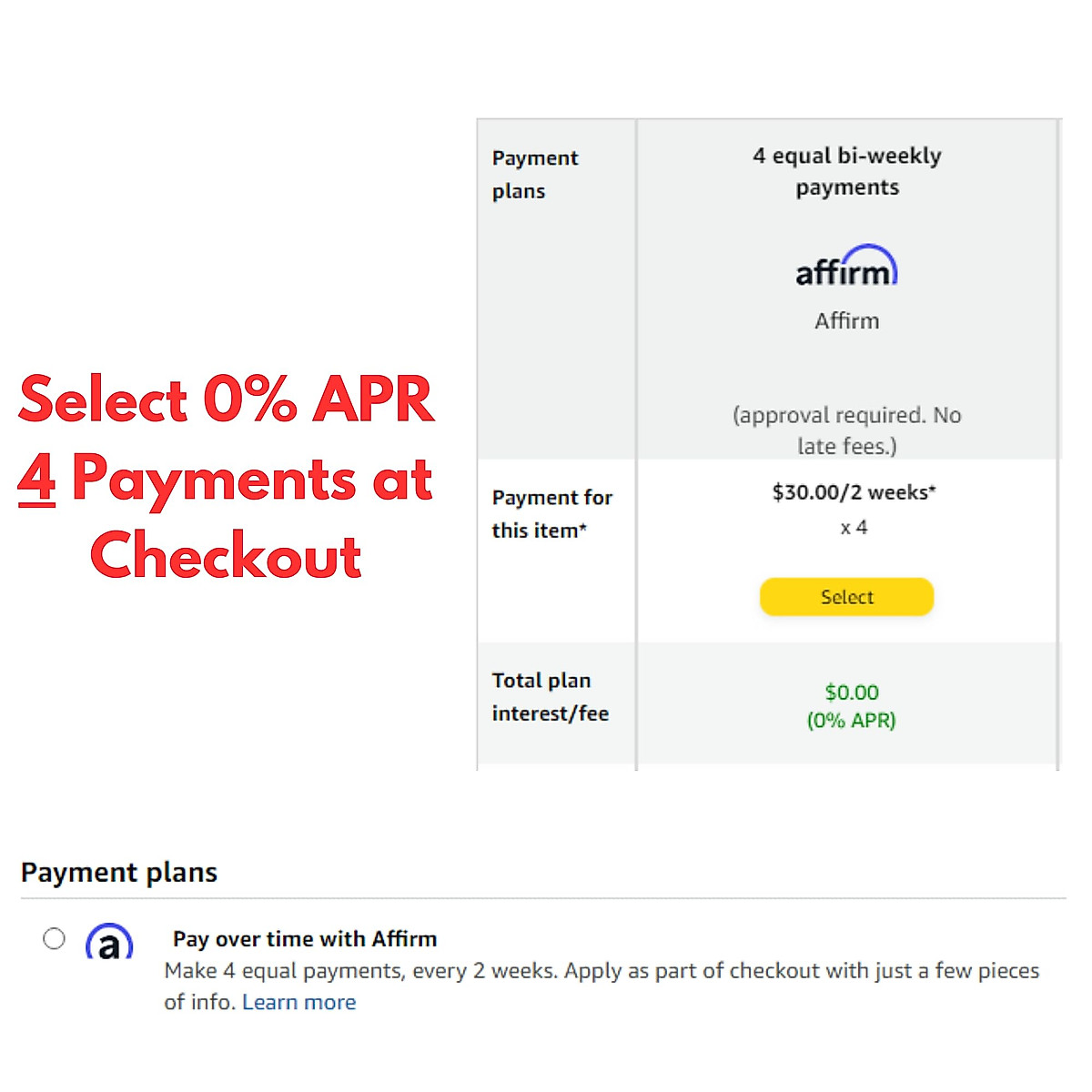Click the bottom 'Payment plans' section heading
Image resolution: width=1092 pixels, height=1092 pixels.
pos(119,873)
